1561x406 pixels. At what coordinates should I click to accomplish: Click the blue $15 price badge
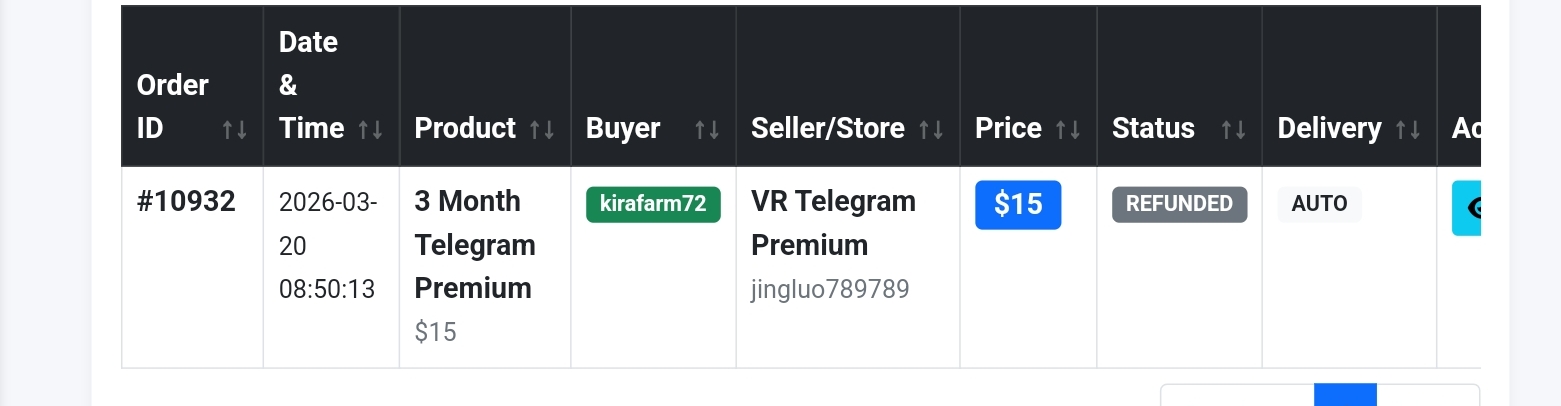click(x=1018, y=204)
